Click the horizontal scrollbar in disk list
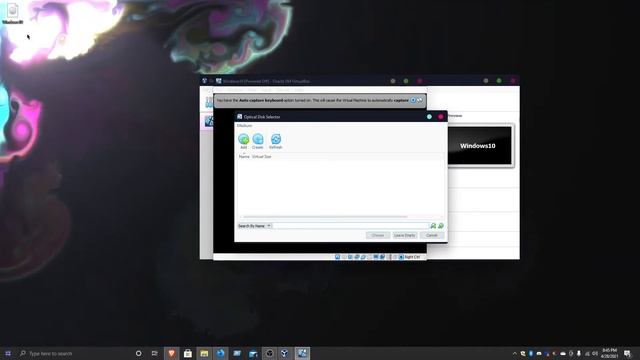The image size is (640, 360). tap(325, 217)
